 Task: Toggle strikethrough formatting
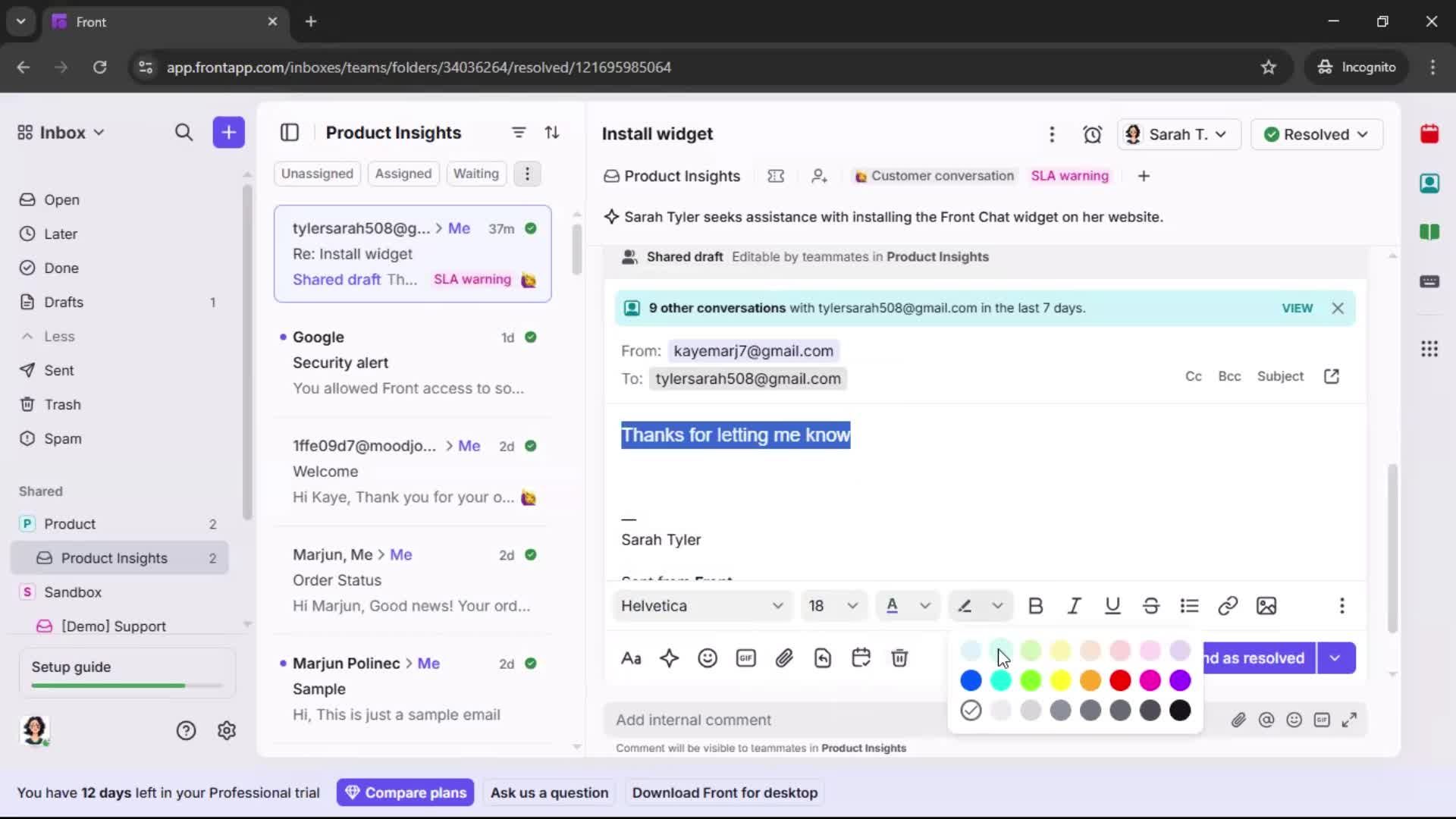tap(1150, 606)
